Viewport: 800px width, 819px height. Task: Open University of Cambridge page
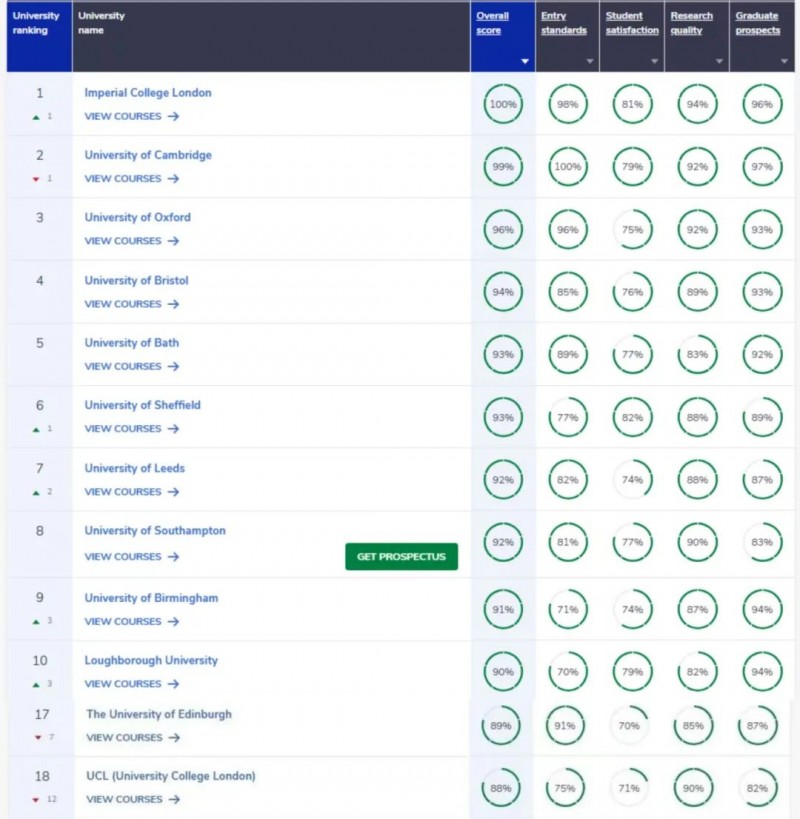pyautogui.click(x=148, y=155)
